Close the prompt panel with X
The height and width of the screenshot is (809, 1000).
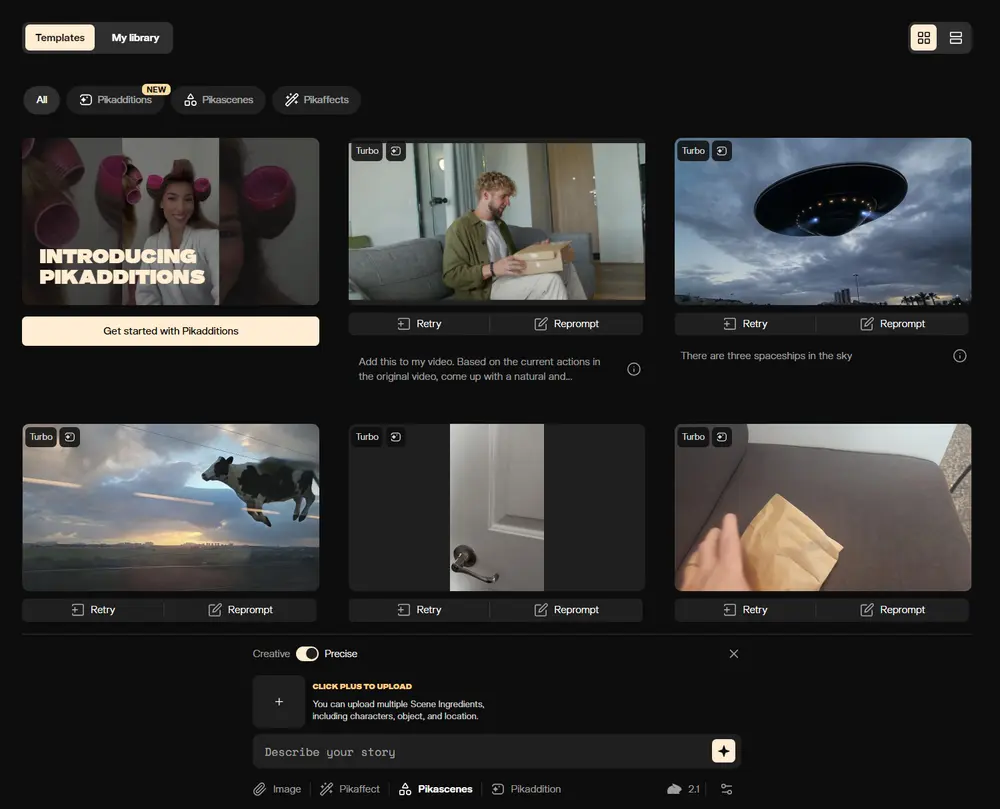point(734,654)
